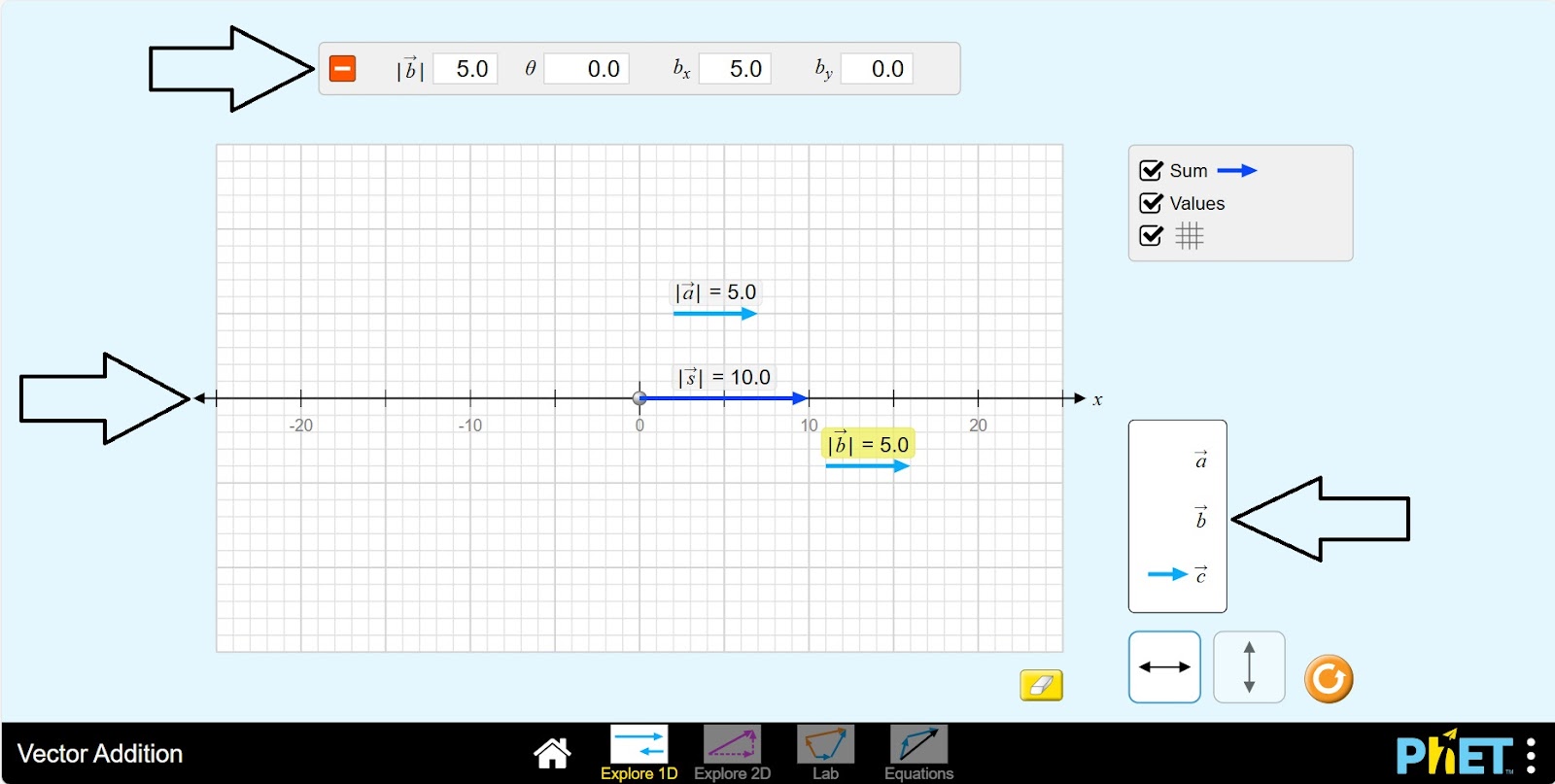The height and width of the screenshot is (784, 1555).
Task: Open the Lab screen
Action: click(x=825, y=746)
